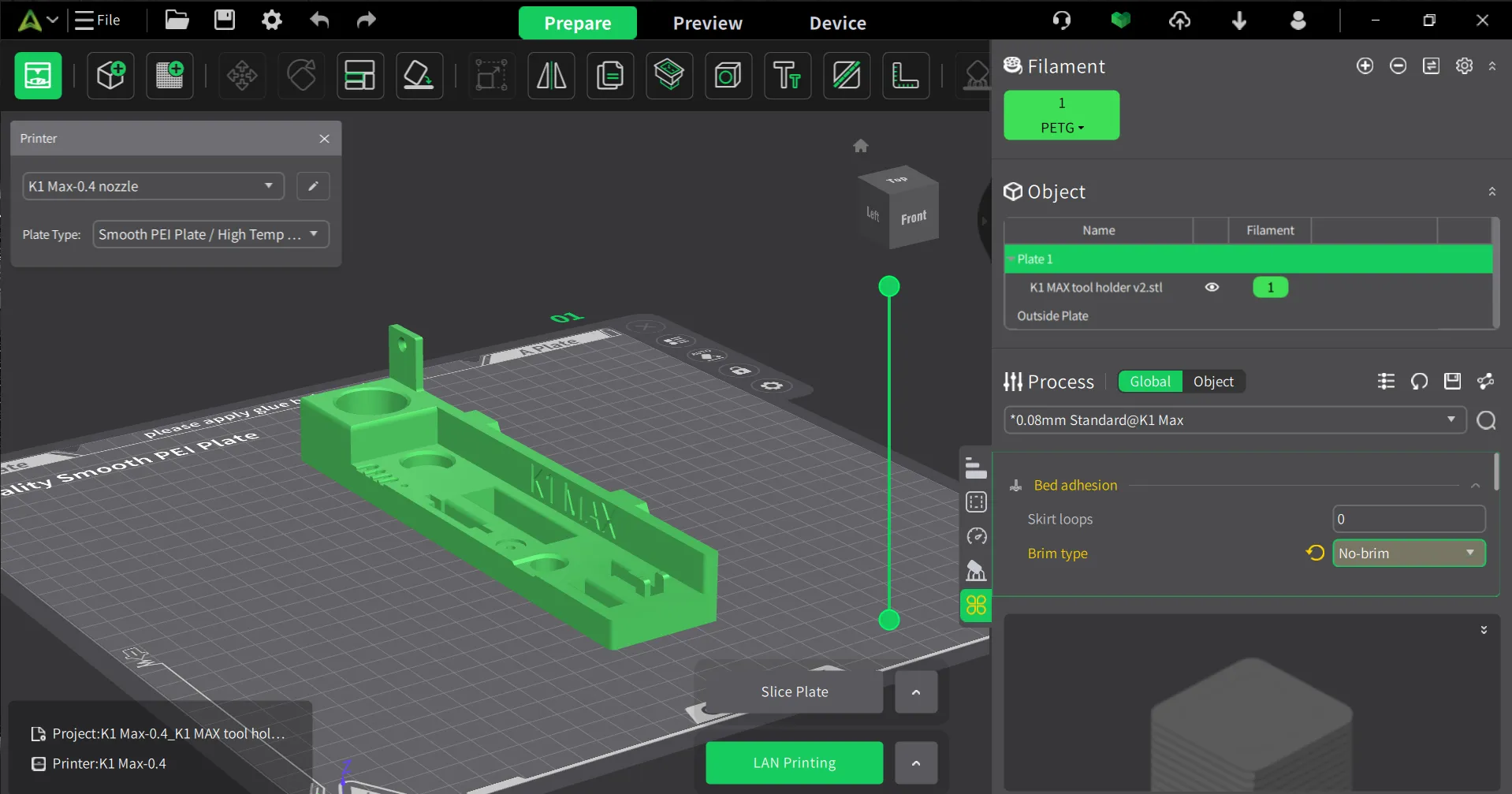Open the Auto Arrange tool
Viewport: 1512px width, 794px height.
[359, 76]
